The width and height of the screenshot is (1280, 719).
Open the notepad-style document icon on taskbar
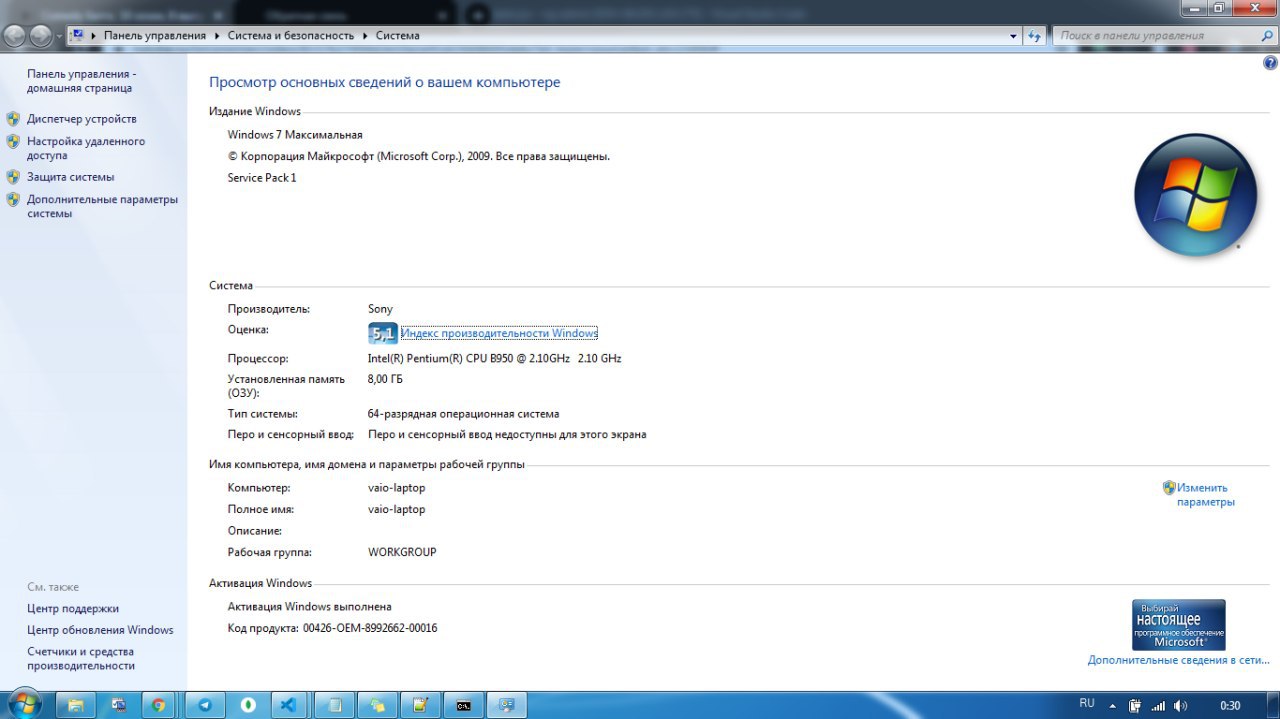pyautogui.click(x=336, y=705)
